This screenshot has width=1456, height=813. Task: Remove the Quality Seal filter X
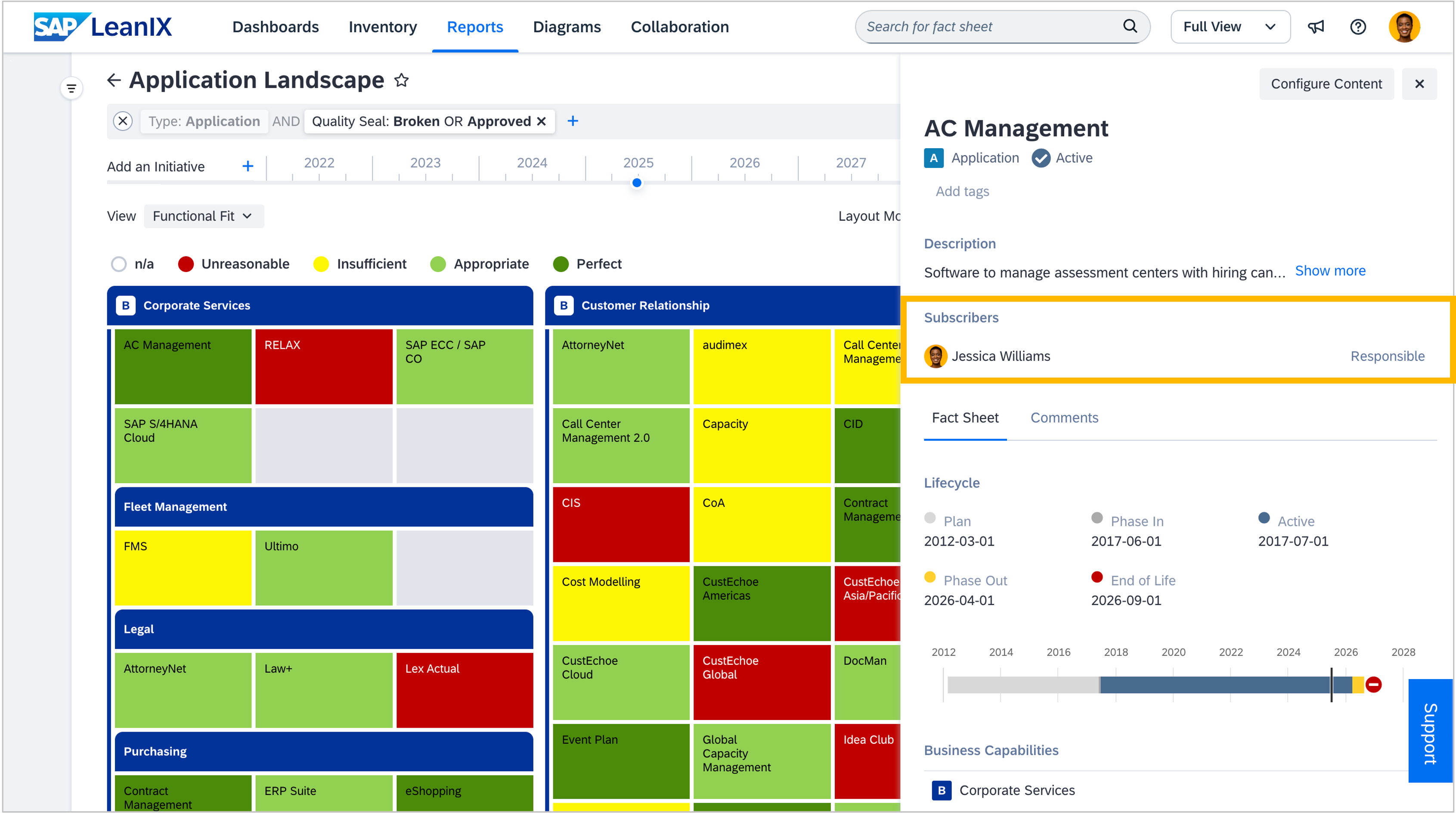[x=542, y=121]
